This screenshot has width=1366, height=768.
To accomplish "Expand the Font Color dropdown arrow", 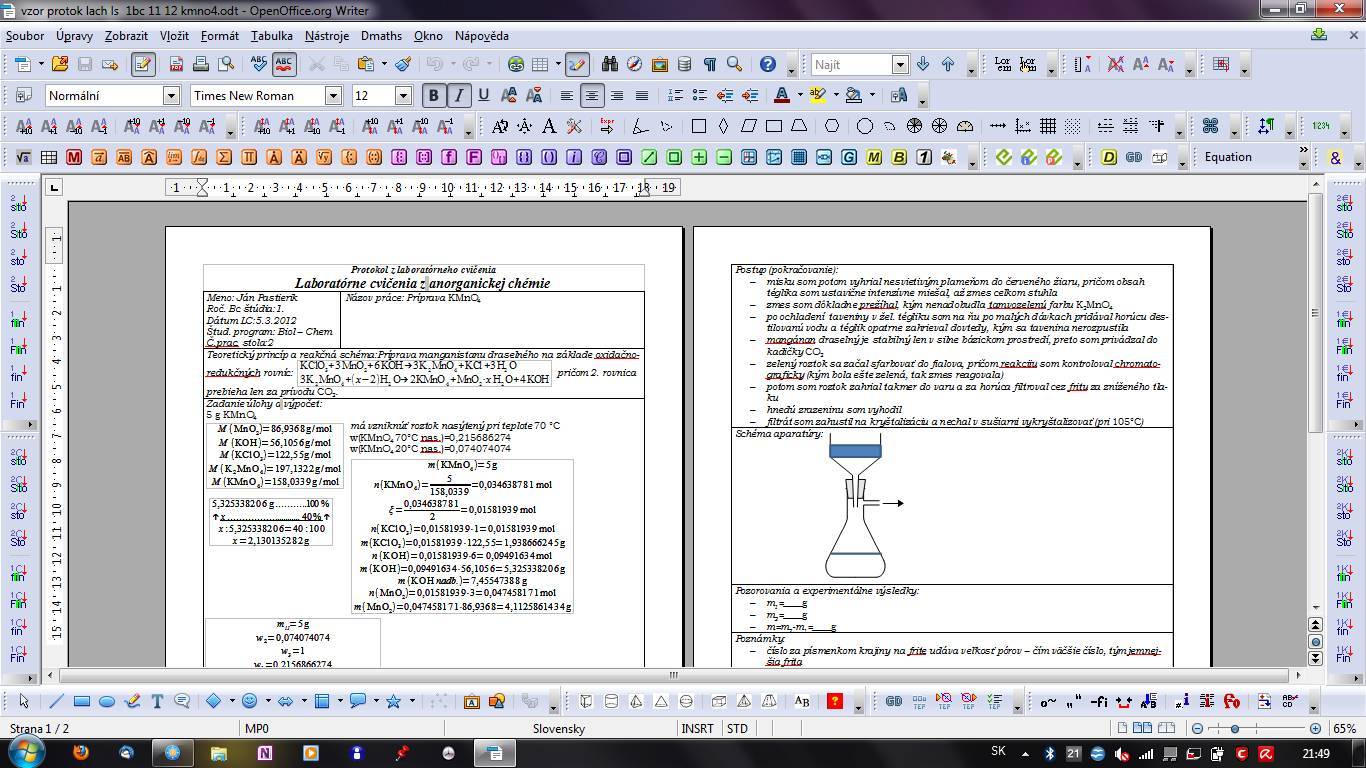I will coord(799,96).
